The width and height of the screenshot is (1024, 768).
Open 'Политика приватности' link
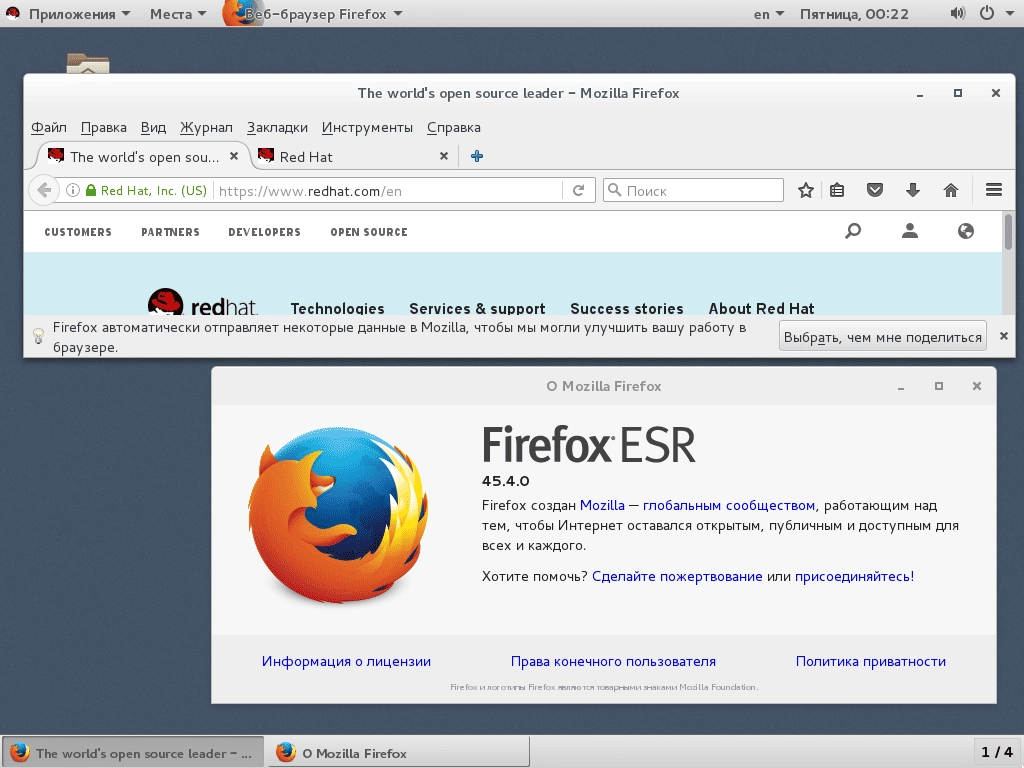click(871, 661)
